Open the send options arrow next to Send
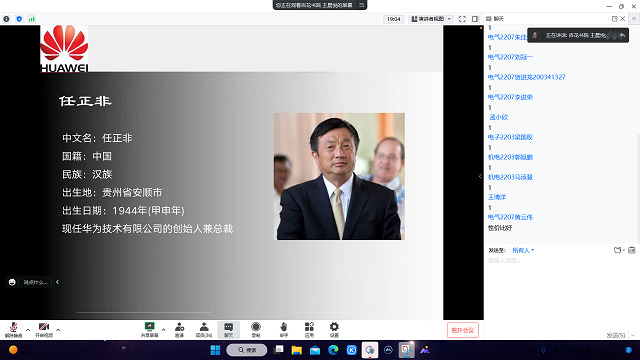The width and height of the screenshot is (640, 360). 633,335
